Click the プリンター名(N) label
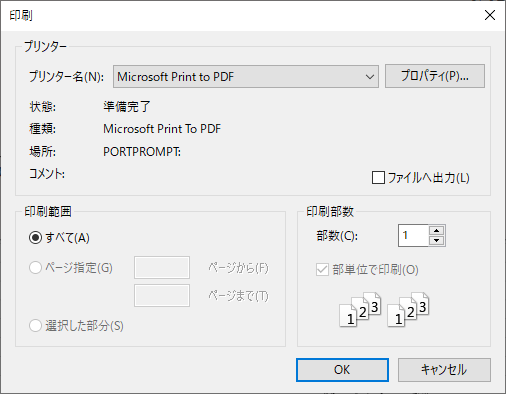 [x=66, y=77]
